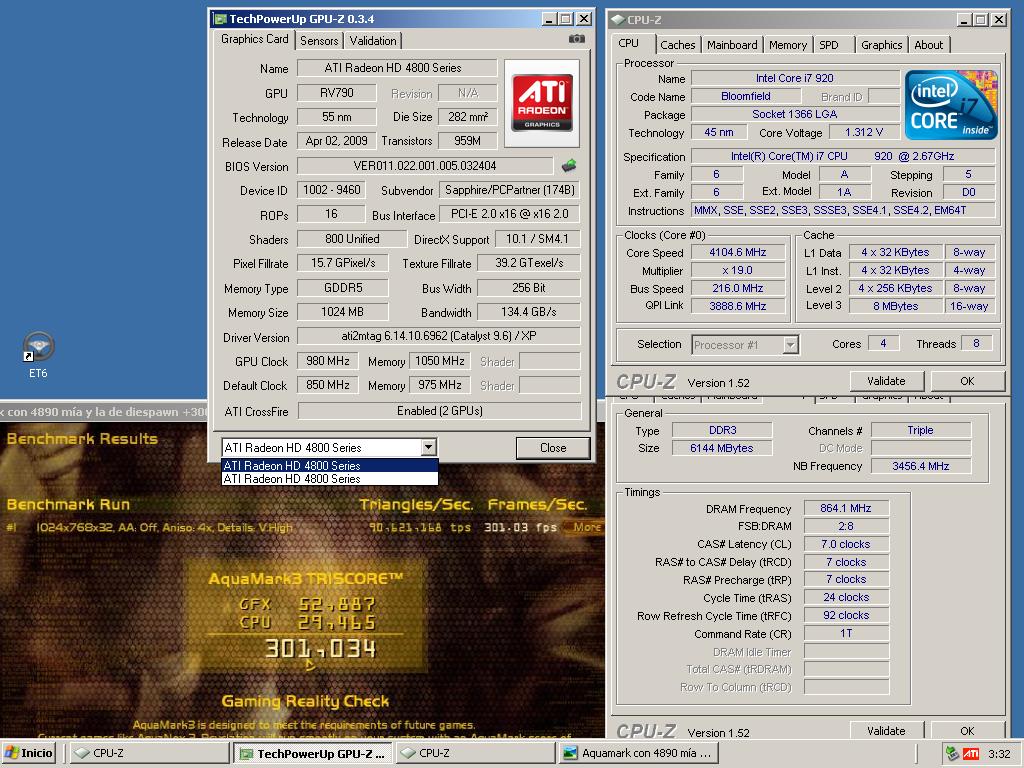The image size is (1024, 768).
Task: Select first ATI Radeon HD 4800 Series list entry
Action: pyautogui.click(x=330, y=466)
